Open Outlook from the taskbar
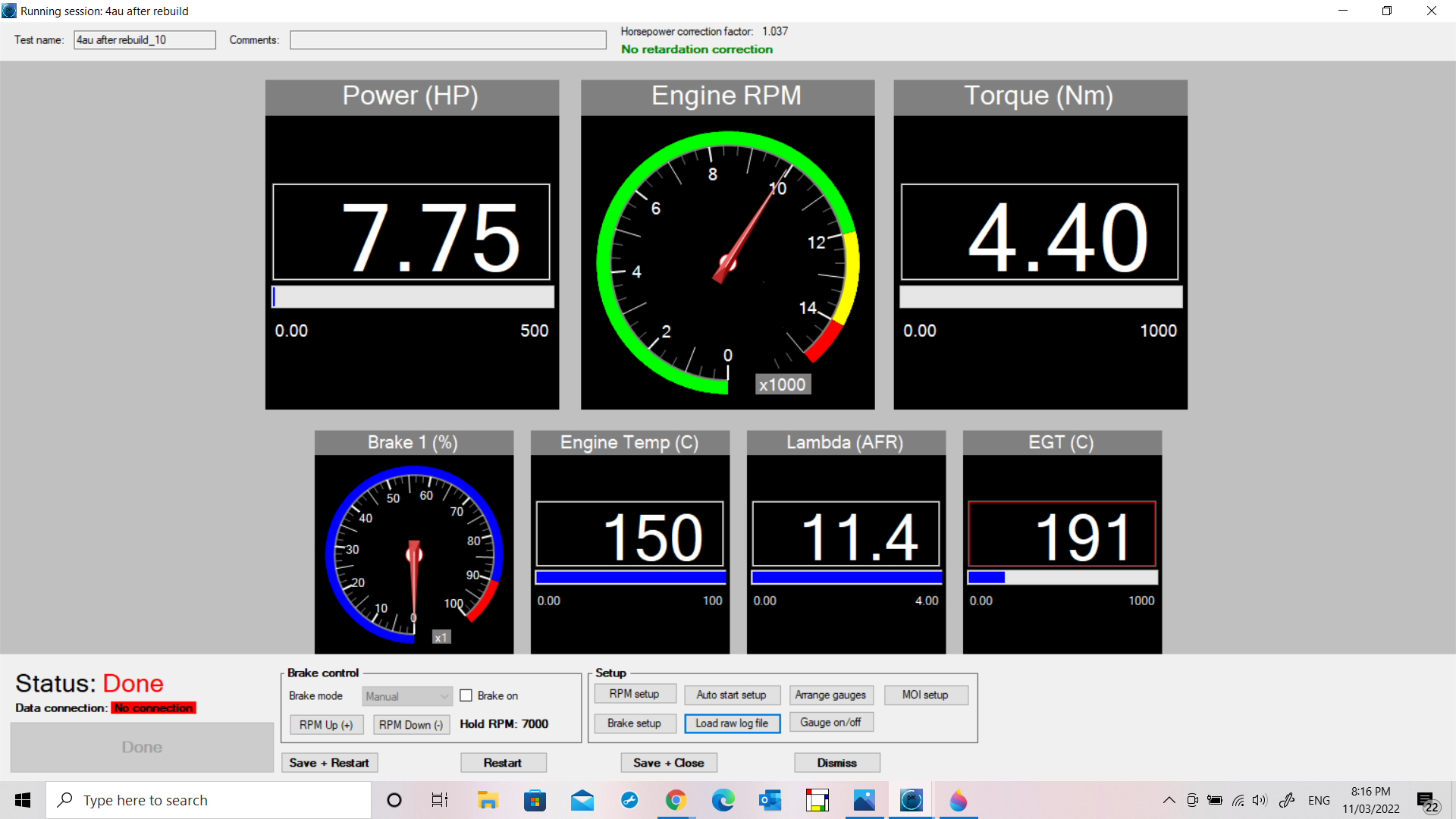 coord(770,800)
